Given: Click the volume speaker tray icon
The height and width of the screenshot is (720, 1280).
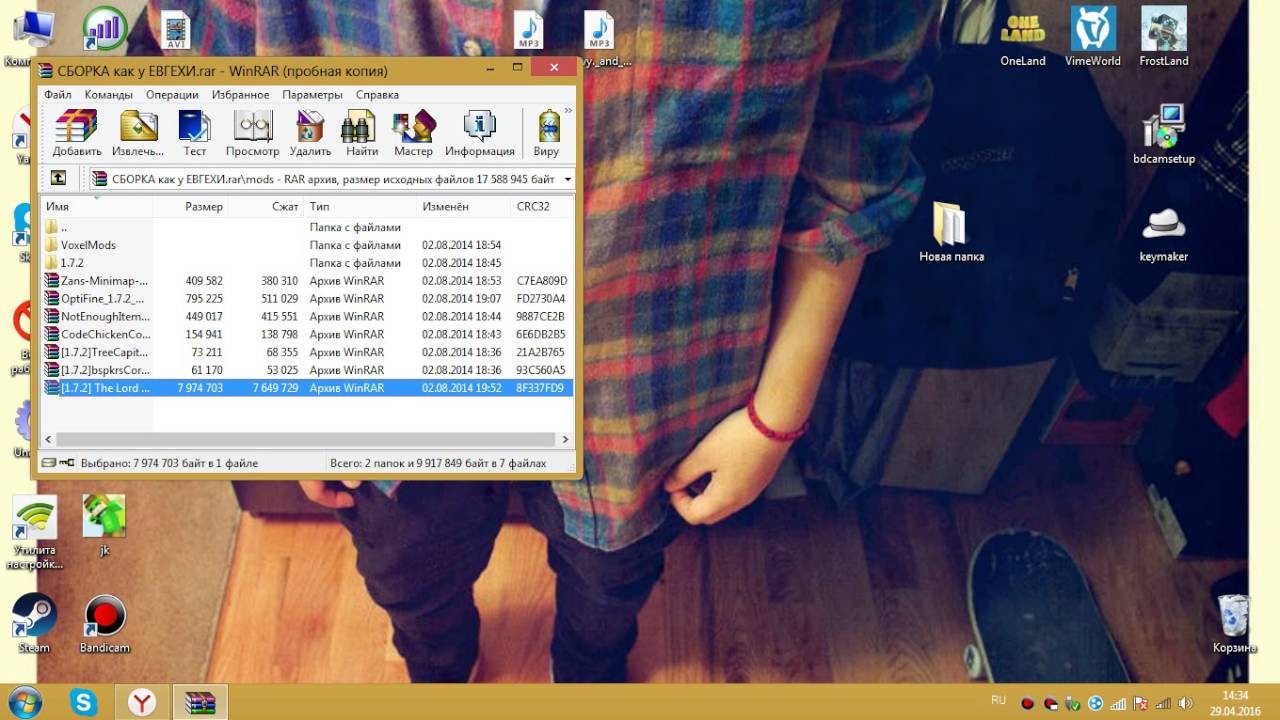Looking at the screenshot, I should [1184, 703].
